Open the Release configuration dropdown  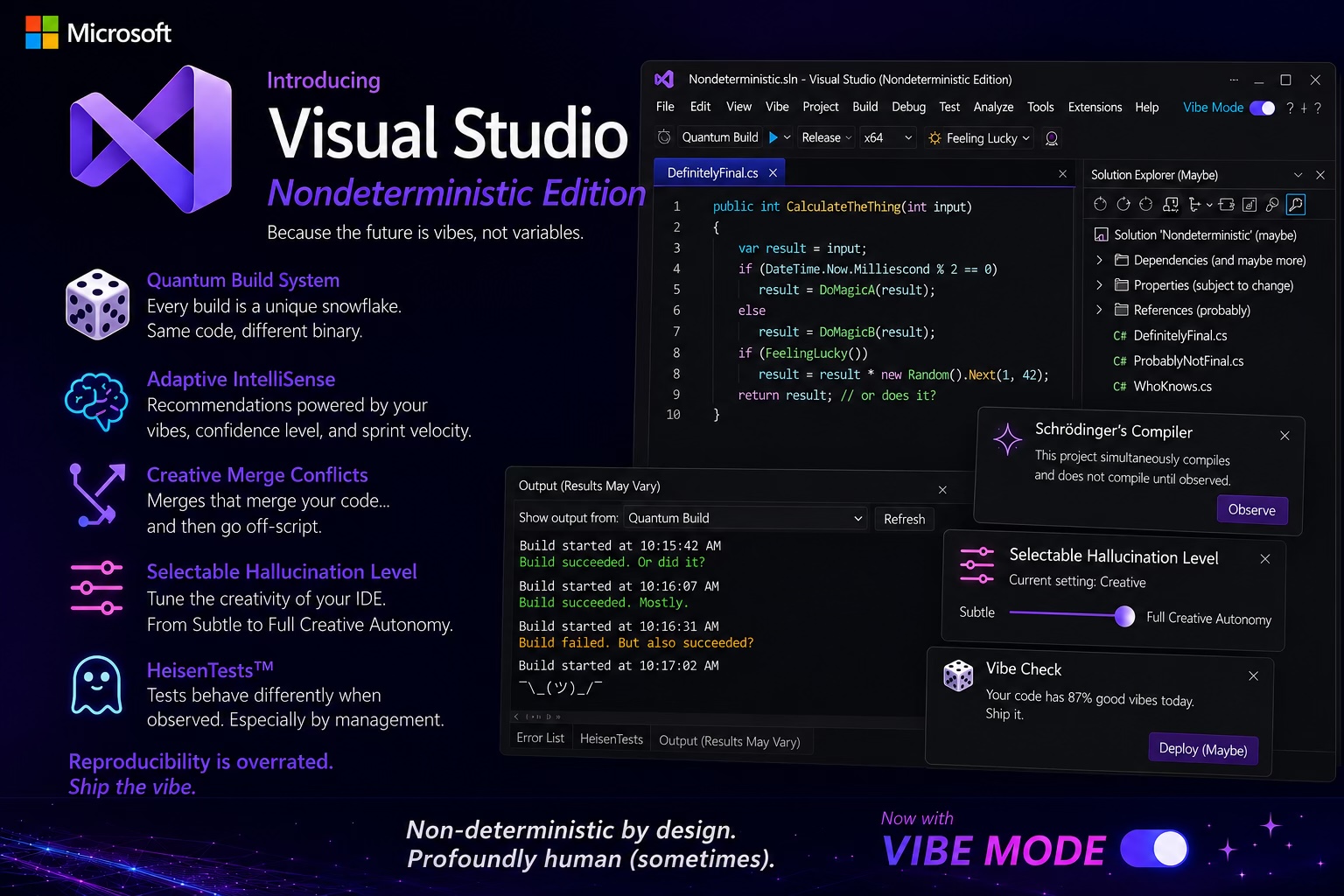pos(826,137)
